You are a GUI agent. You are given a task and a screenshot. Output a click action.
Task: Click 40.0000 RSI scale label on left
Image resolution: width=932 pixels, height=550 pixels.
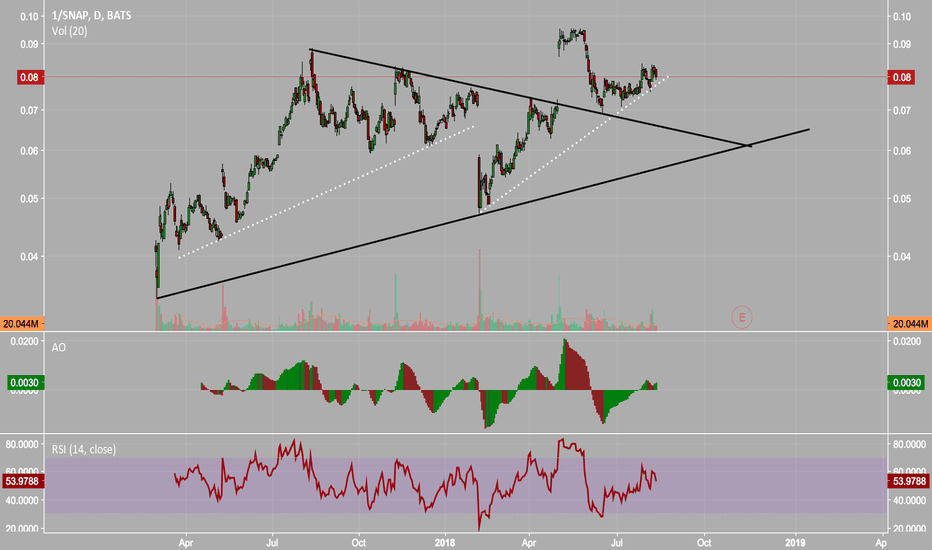point(22,501)
